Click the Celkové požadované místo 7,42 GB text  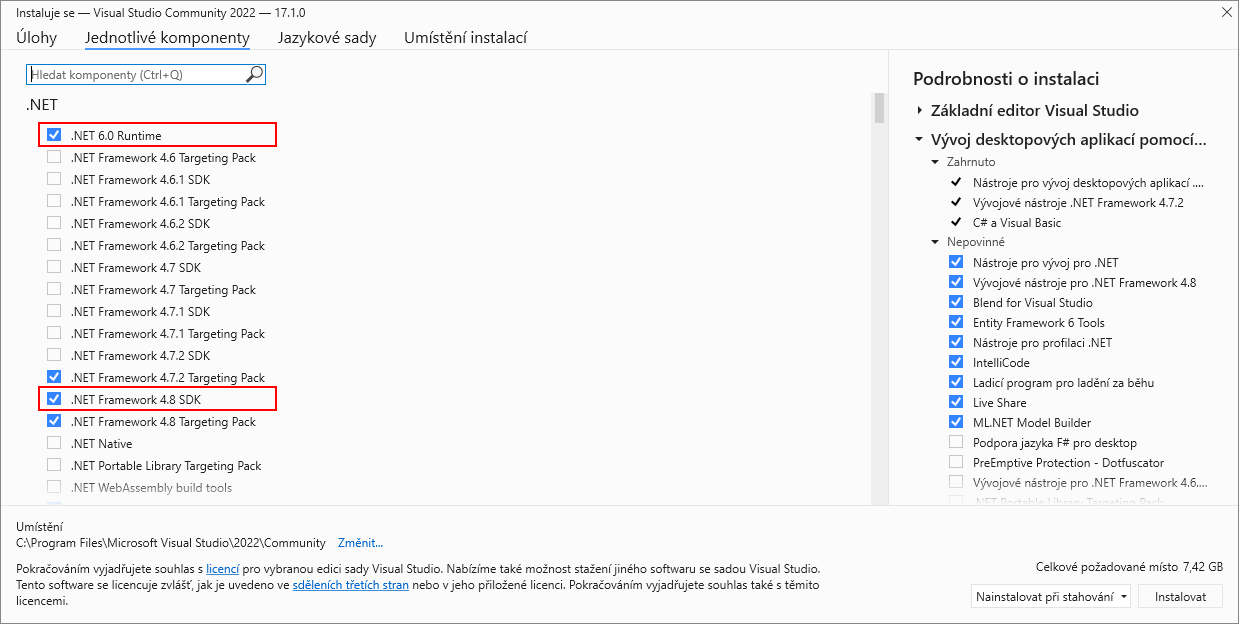point(1129,566)
